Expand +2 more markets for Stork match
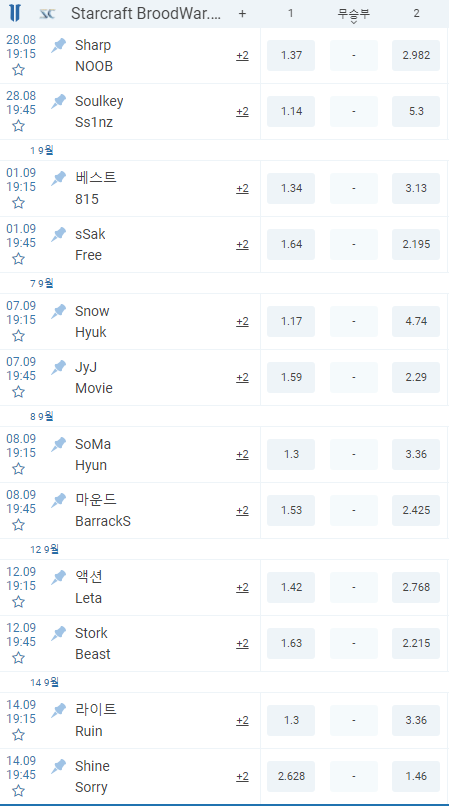This screenshot has height=806, width=449. tap(242, 644)
